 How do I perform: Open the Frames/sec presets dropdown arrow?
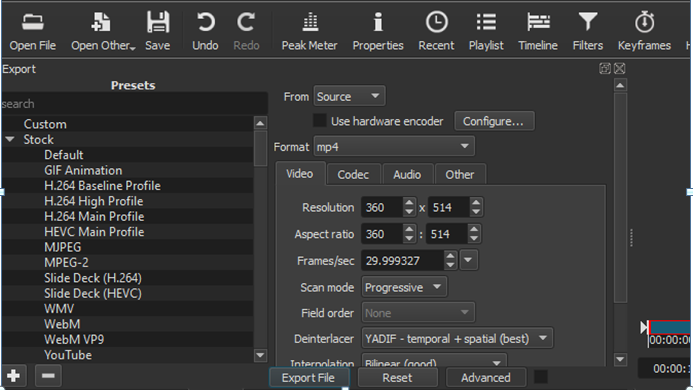pyautogui.click(x=468, y=260)
